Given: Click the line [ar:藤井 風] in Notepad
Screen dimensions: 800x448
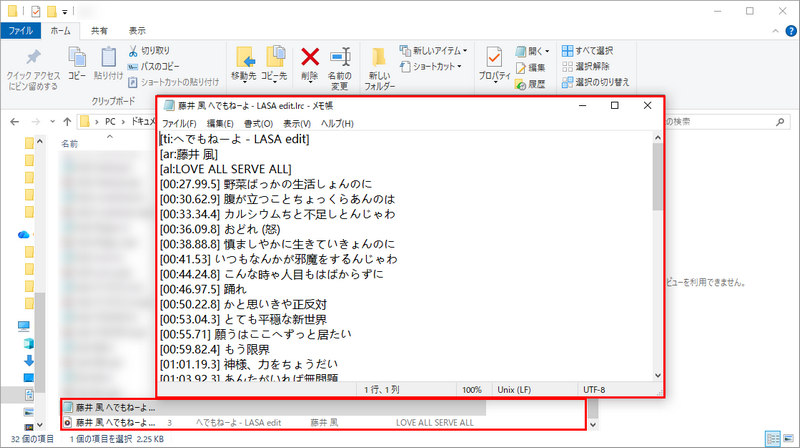Looking at the screenshot, I should [x=189, y=154].
